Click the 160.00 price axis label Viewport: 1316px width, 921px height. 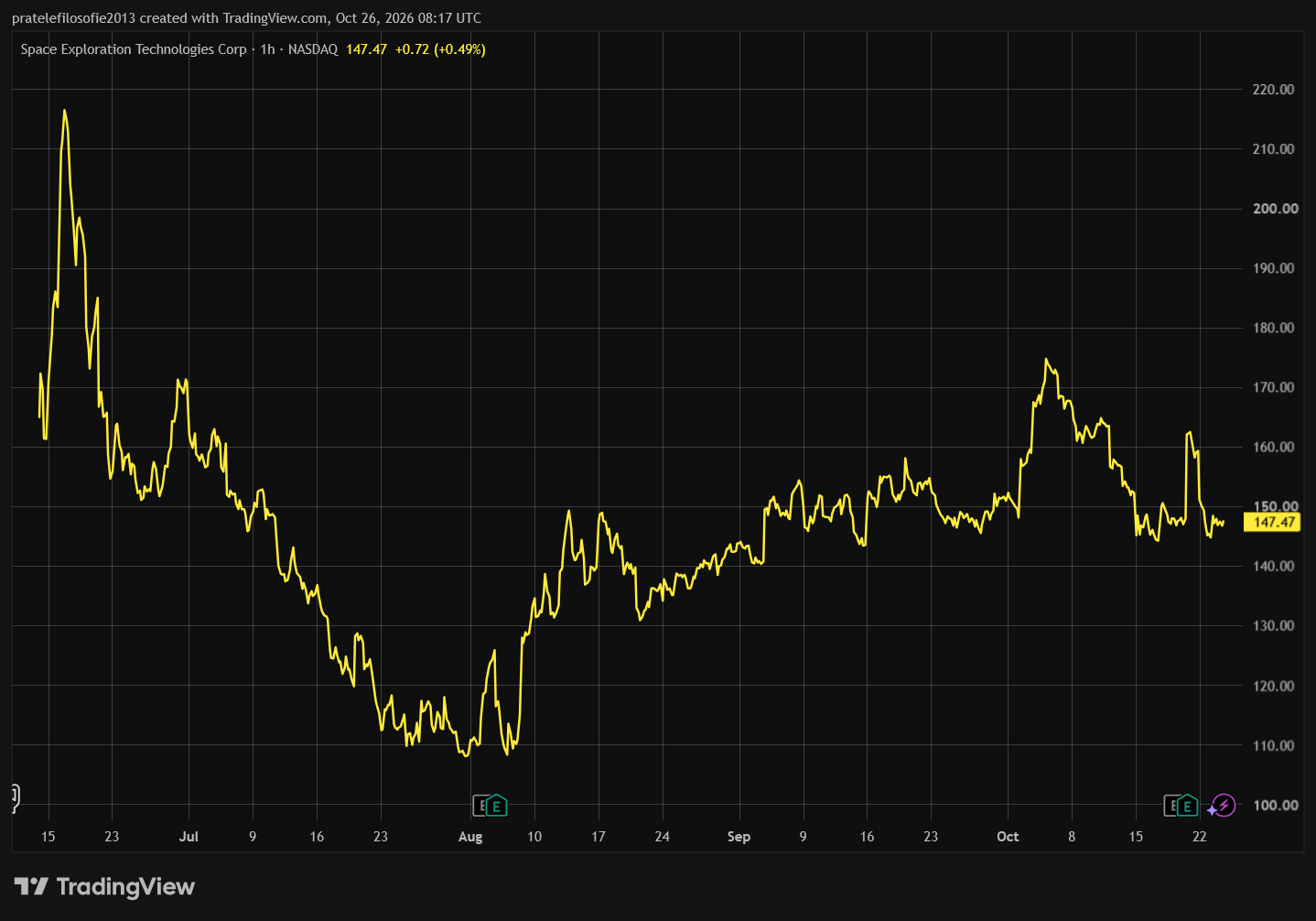1273,447
